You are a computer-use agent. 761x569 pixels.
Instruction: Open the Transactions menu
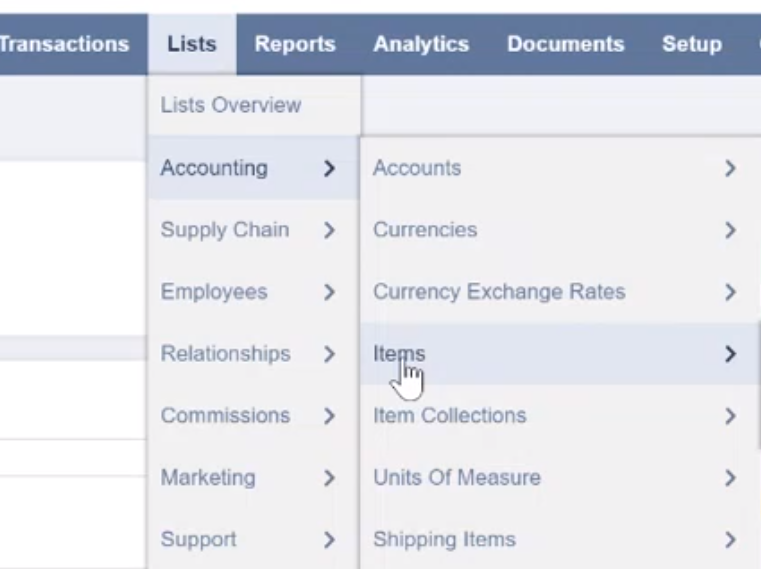pos(65,44)
